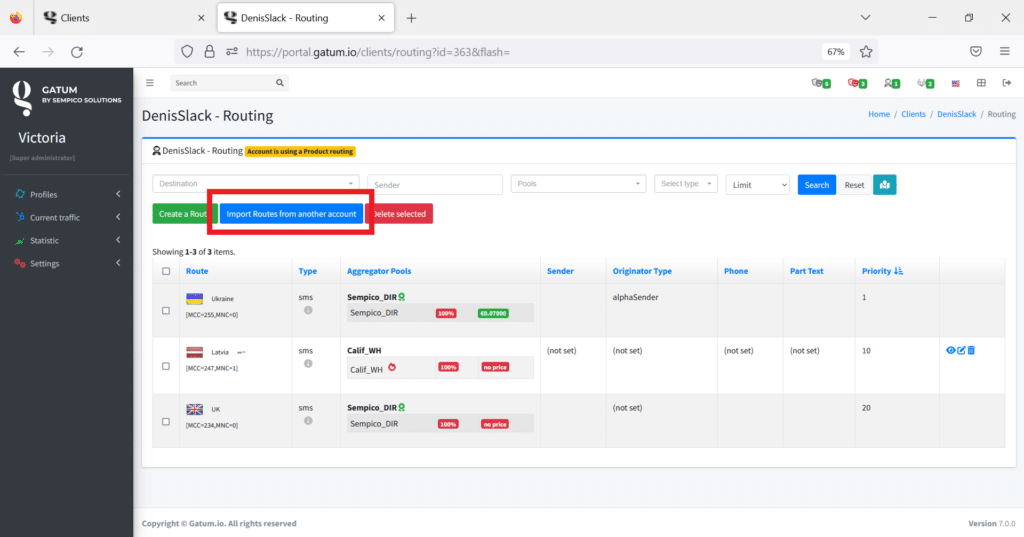The height and width of the screenshot is (537, 1024).
Task: Click the padlock site security icon
Action: pos(210,52)
